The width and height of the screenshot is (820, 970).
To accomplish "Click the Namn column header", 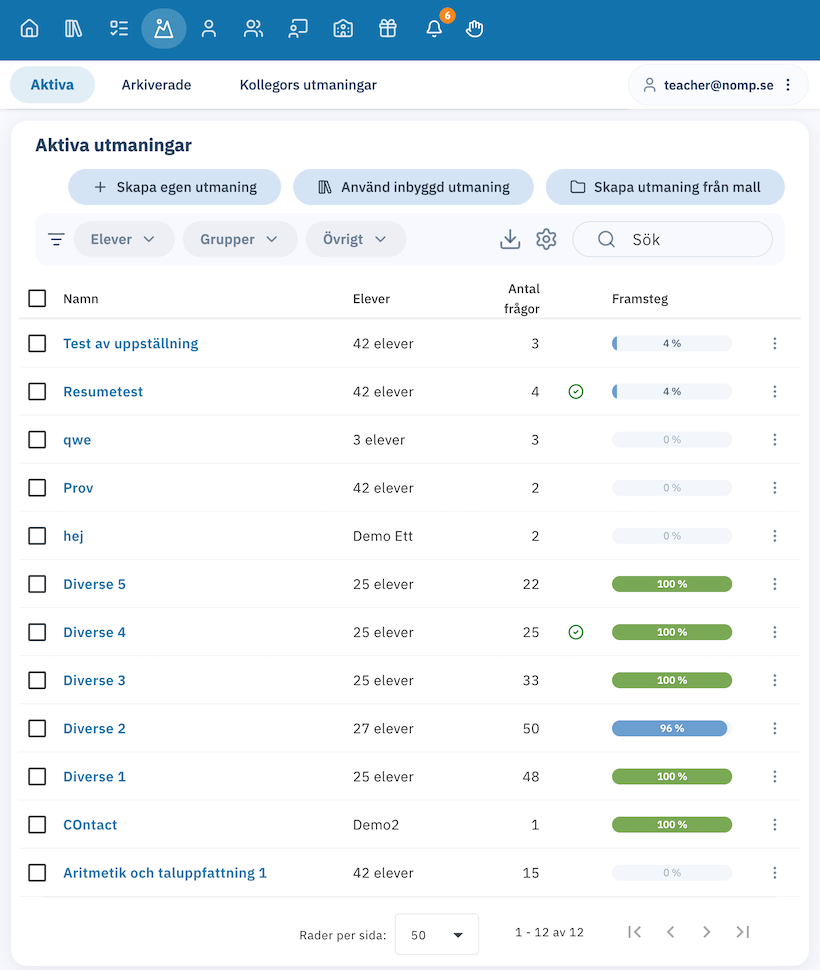I will click(81, 299).
